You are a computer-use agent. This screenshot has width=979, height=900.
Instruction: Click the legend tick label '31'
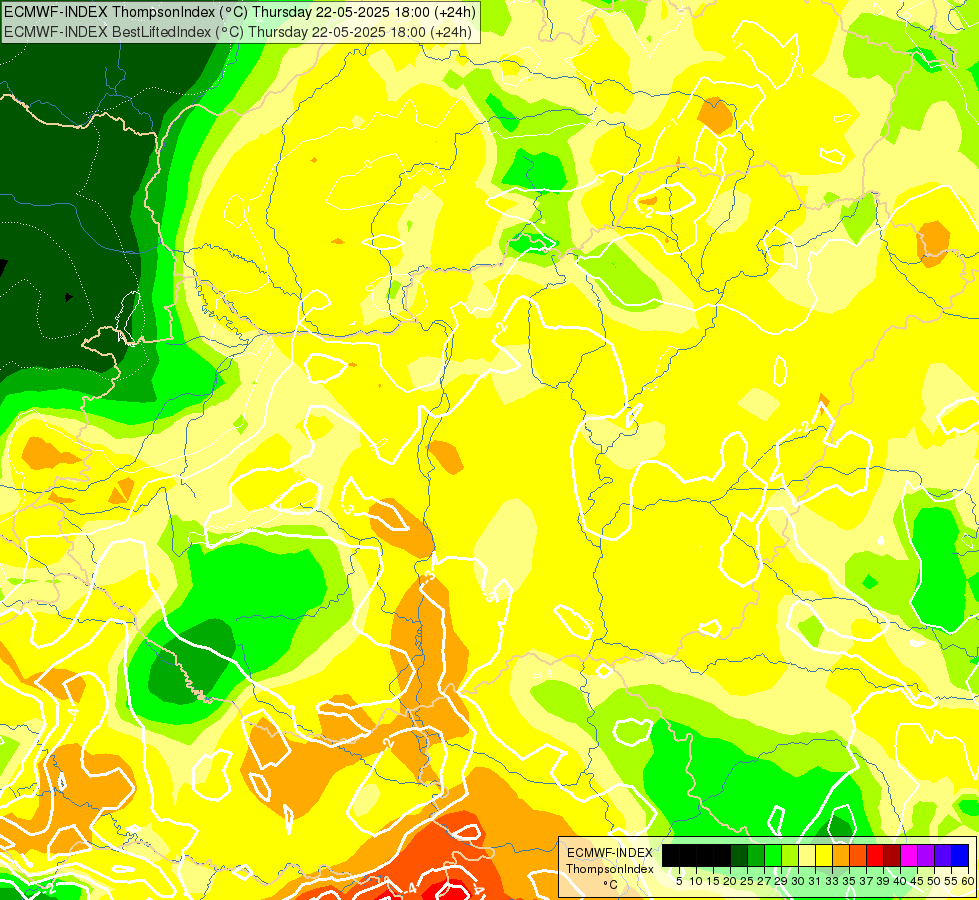click(x=815, y=881)
